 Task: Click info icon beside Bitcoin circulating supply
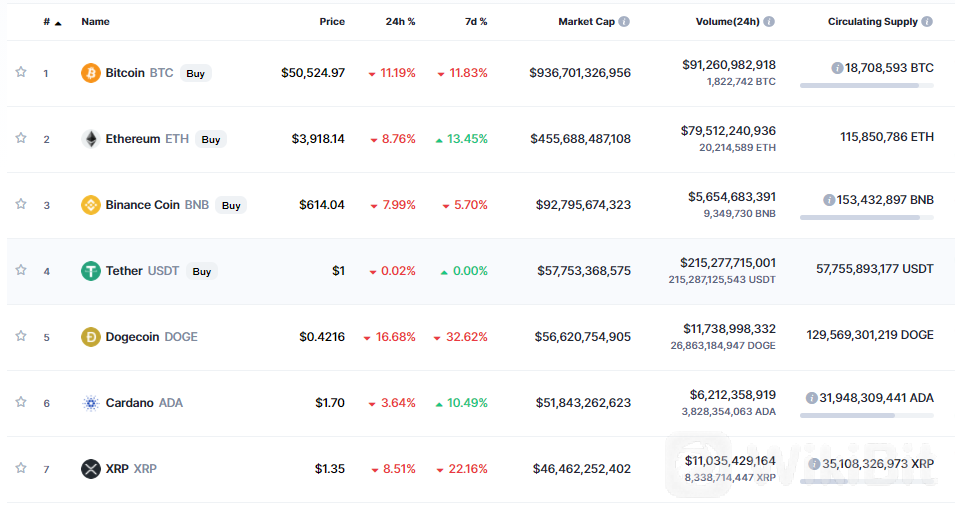837,68
